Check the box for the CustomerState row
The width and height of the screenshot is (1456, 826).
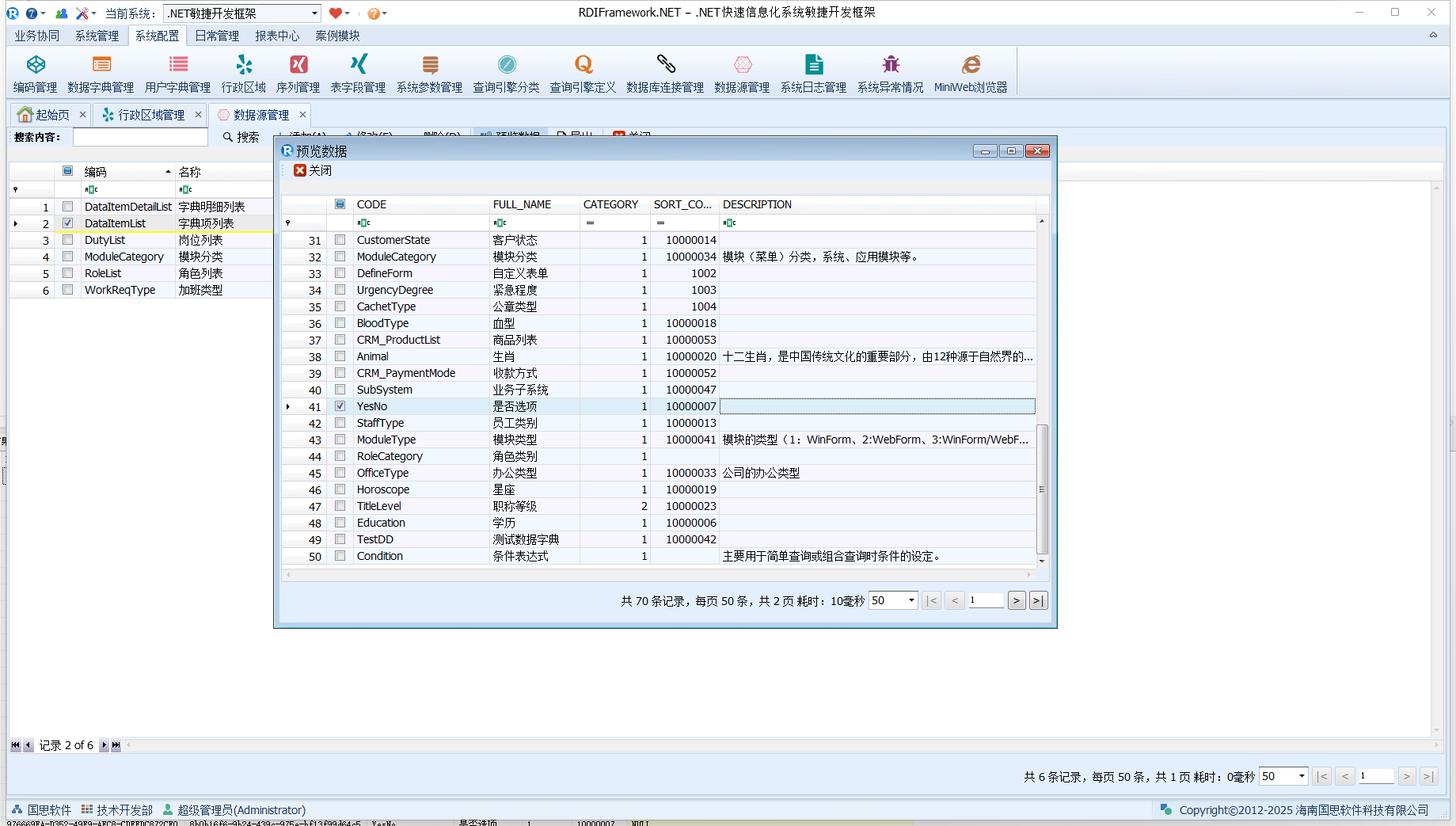(x=340, y=240)
